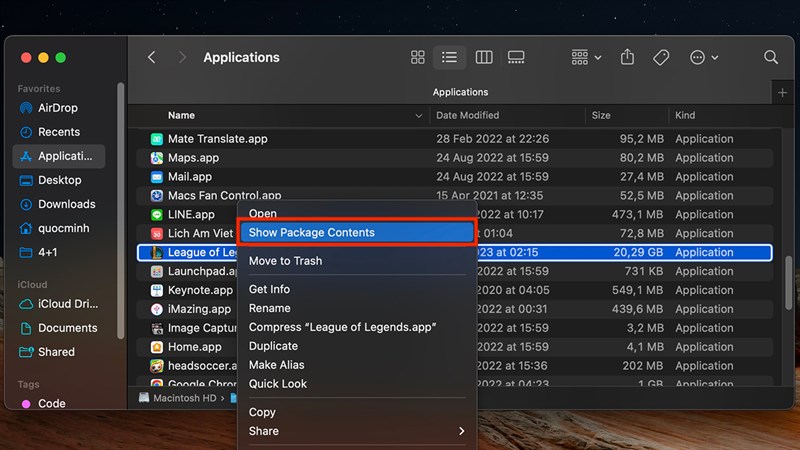
Task: Add a new tab with plus button
Action: (x=782, y=93)
